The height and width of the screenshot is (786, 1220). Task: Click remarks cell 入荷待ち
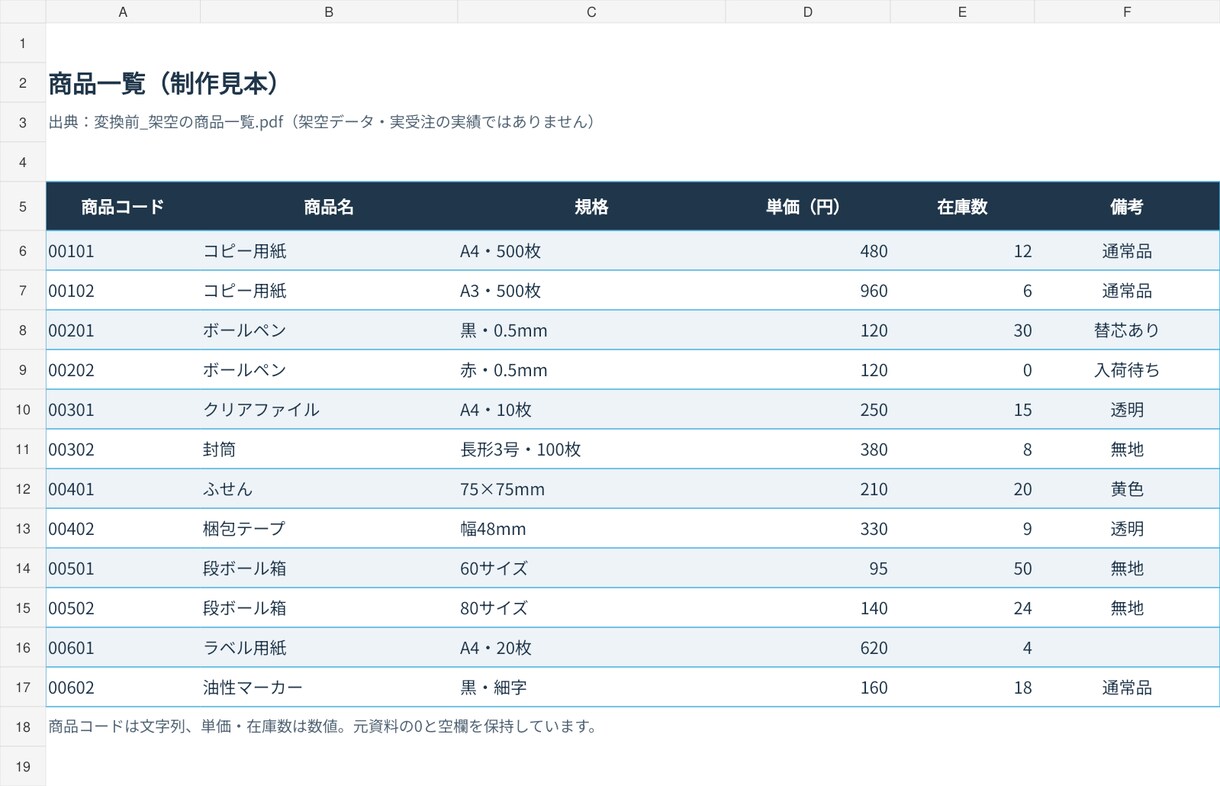[x=1127, y=370]
